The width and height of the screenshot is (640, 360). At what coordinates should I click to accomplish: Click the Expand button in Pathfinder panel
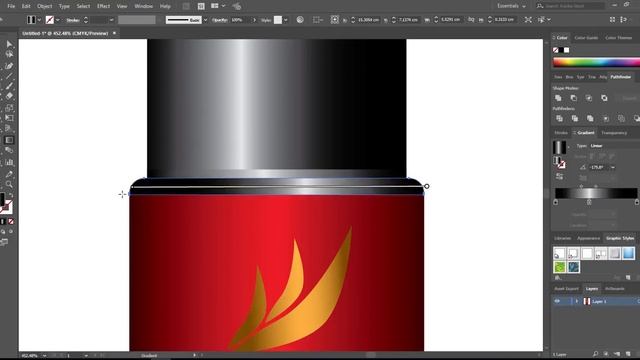click(629, 98)
